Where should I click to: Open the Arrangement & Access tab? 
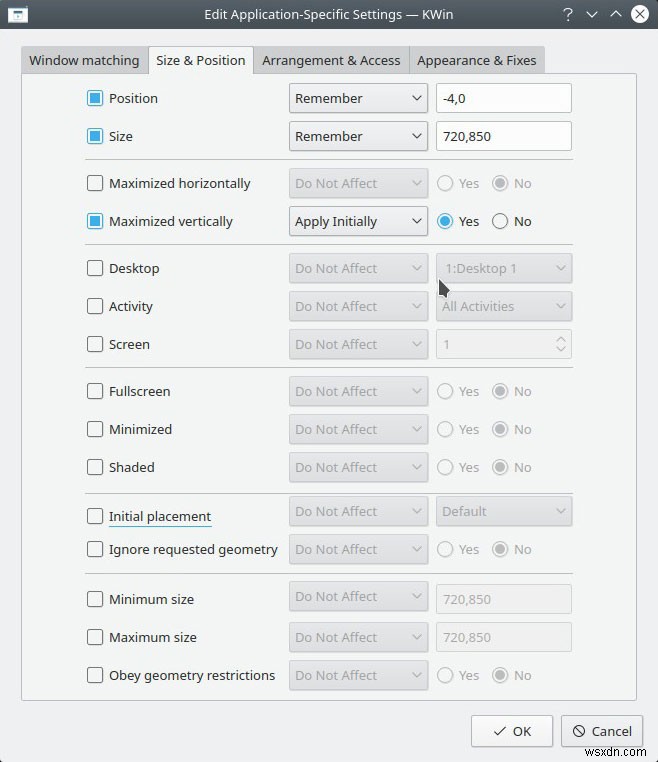331,60
